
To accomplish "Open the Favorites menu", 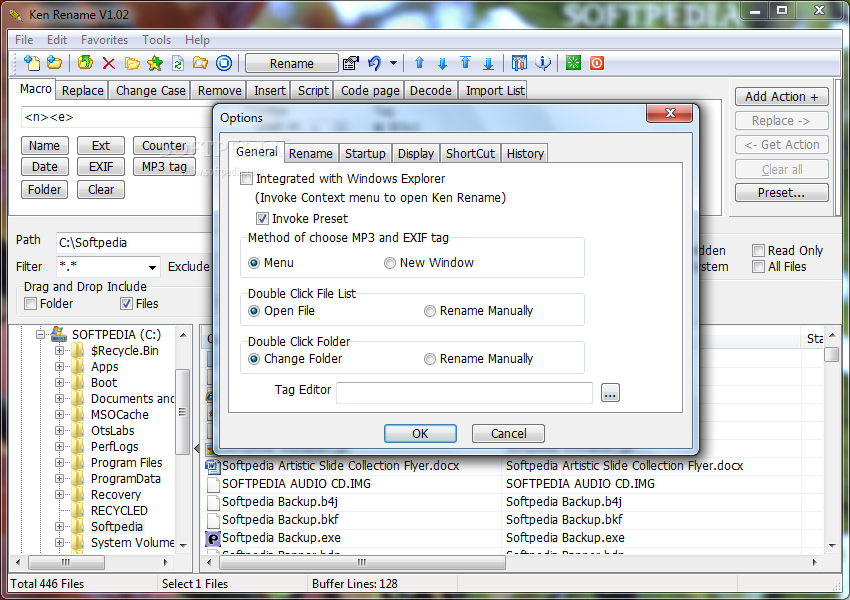I will (104, 40).
